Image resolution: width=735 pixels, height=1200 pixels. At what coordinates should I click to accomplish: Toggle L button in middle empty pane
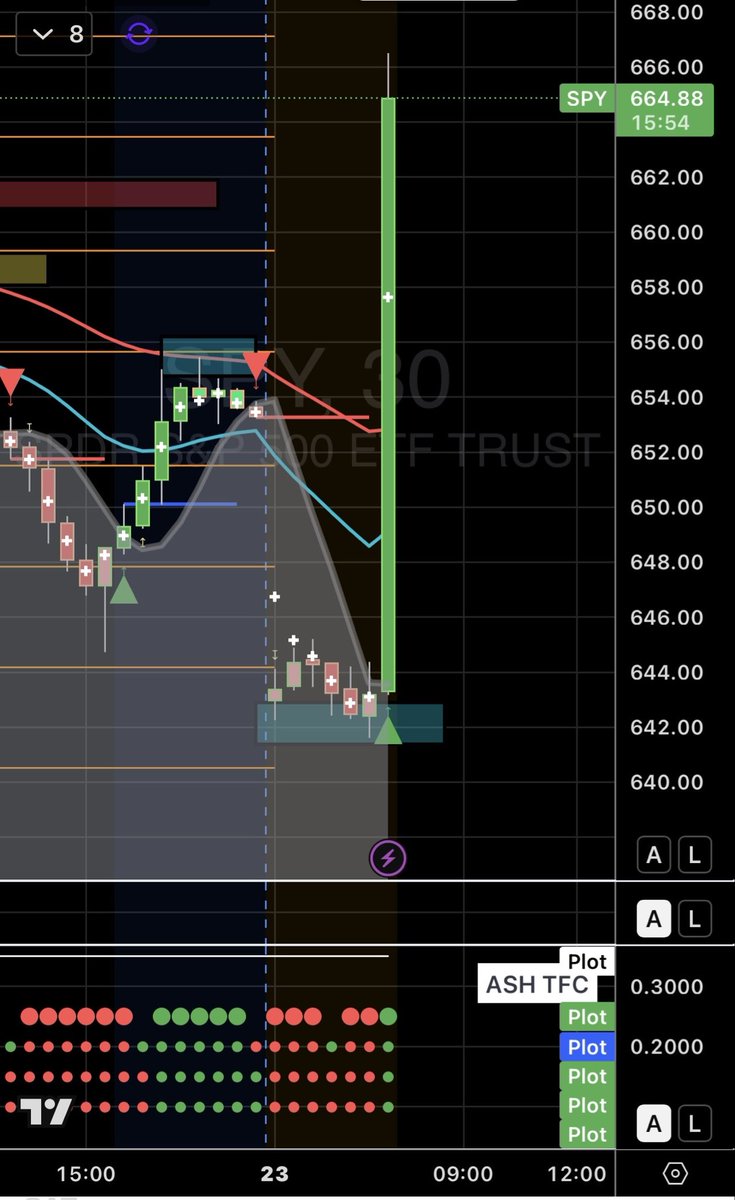(694, 918)
